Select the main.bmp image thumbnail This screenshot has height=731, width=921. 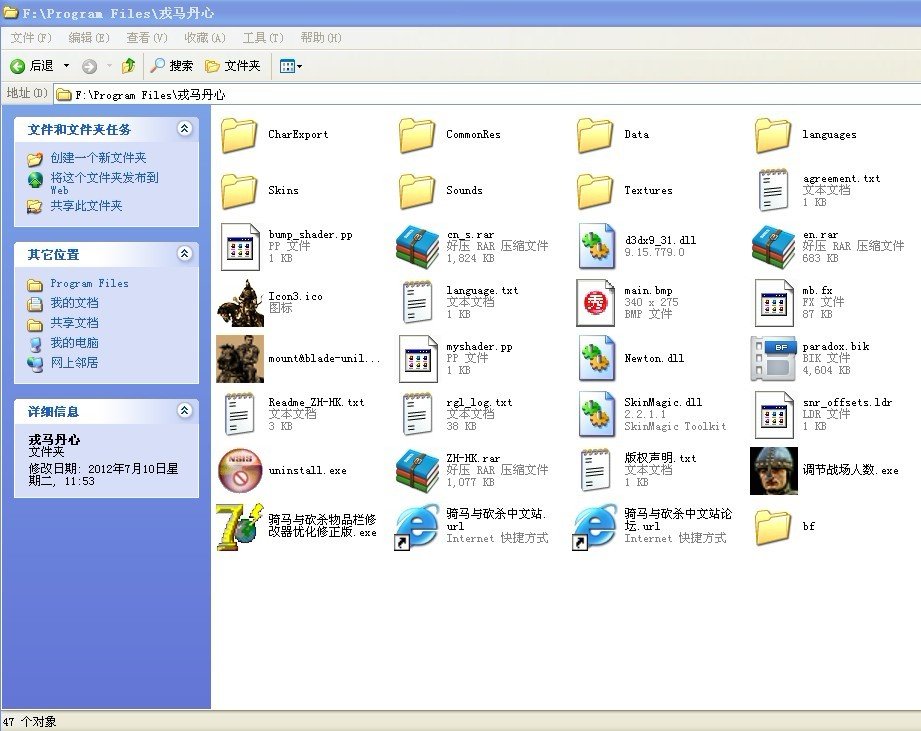pyautogui.click(x=596, y=302)
